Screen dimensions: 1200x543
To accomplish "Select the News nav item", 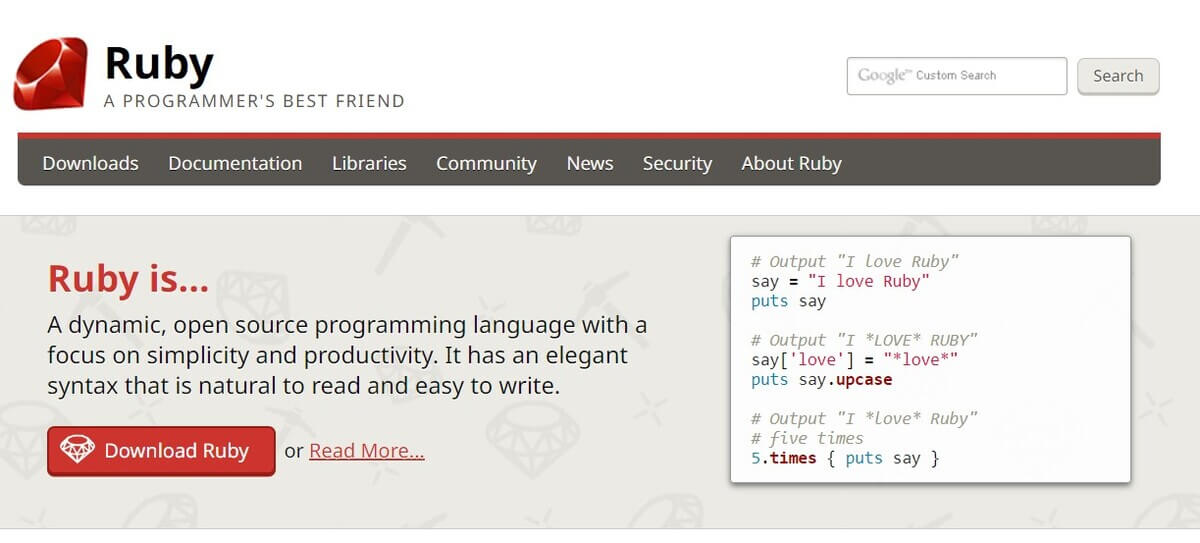I will (590, 163).
